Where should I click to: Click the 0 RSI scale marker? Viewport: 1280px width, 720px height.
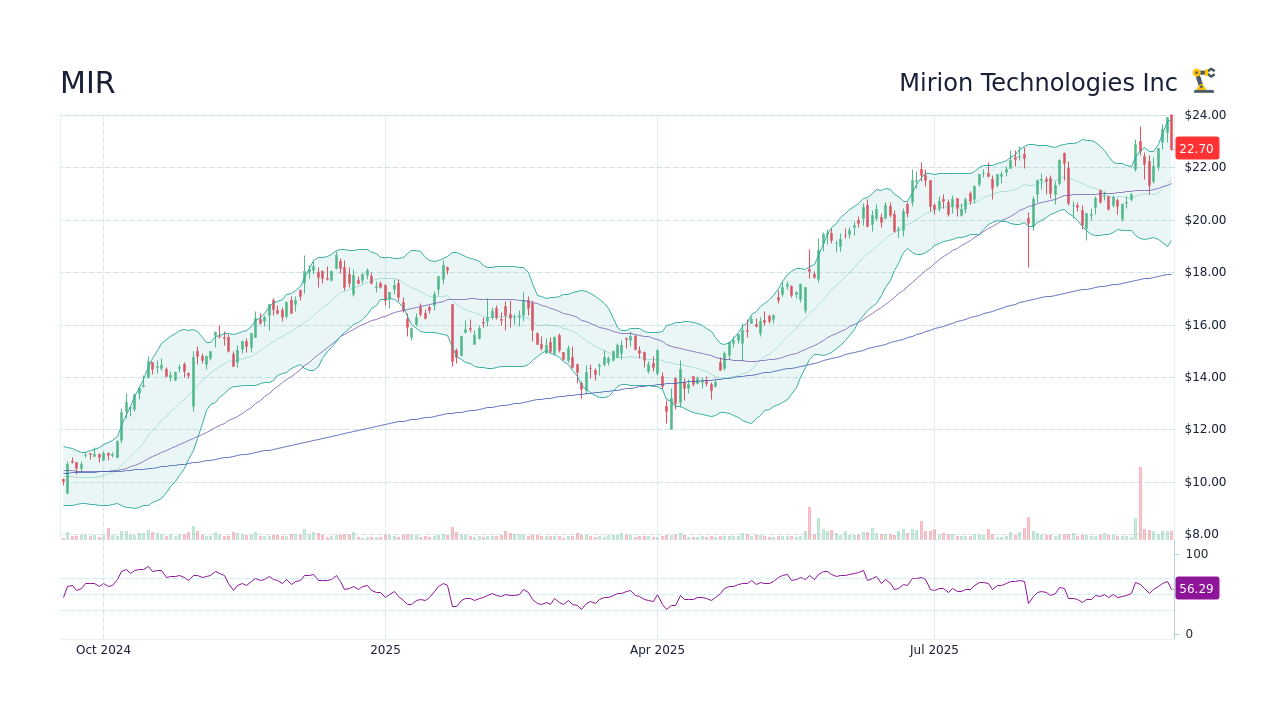pyautogui.click(x=1187, y=633)
